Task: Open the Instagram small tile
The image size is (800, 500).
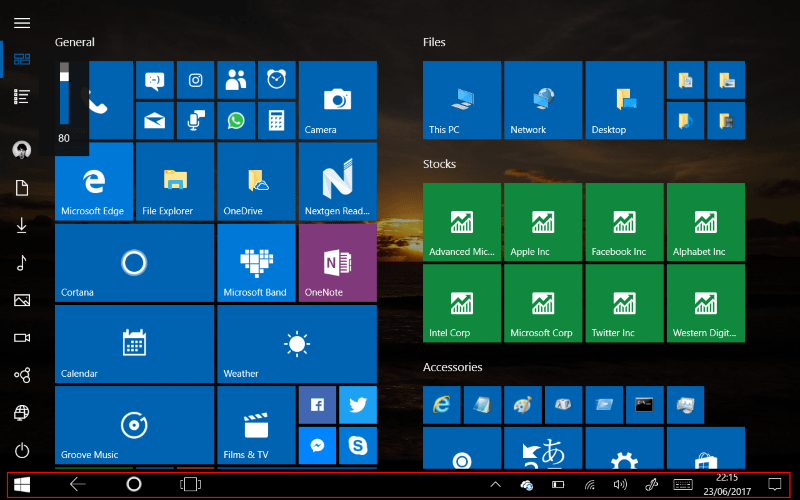Action: point(195,80)
